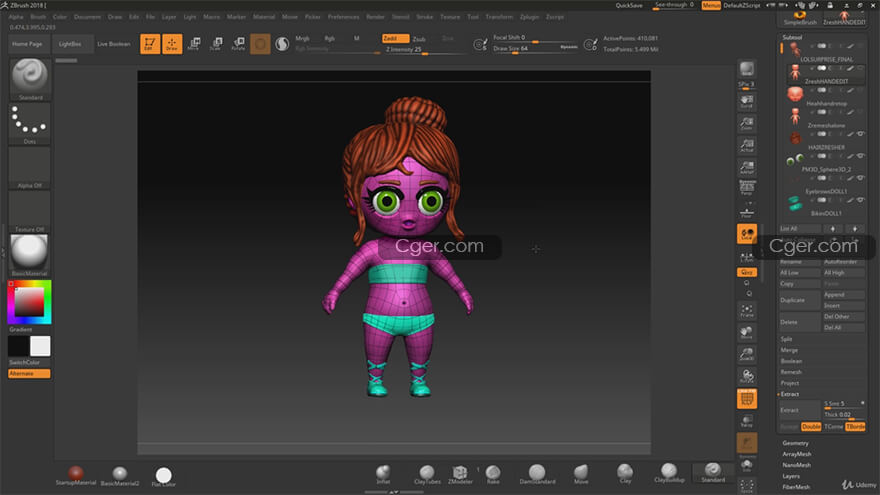Viewport: 880px width, 495px height.
Task: Open the Alpha Off selector
Action: point(30,168)
